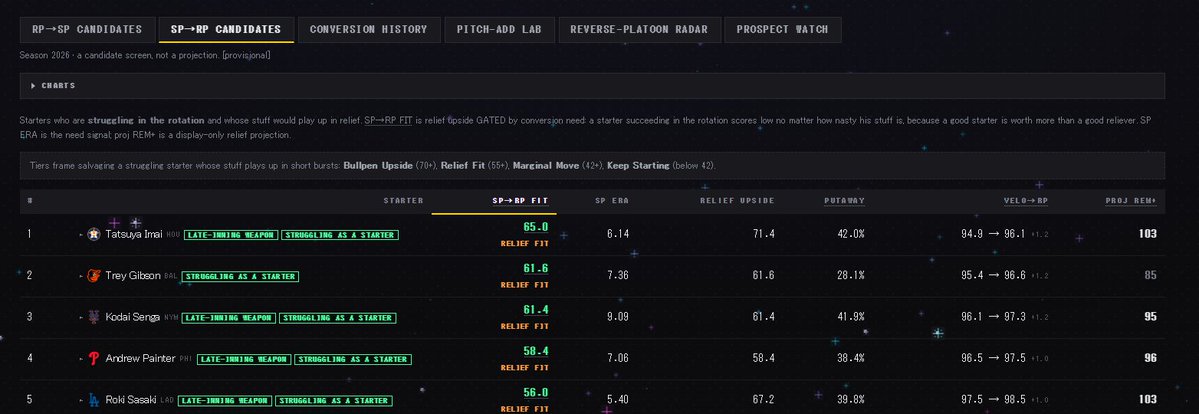Sort by Relief Upside column header
Image resolution: width=1199 pixels, height=414 pixels.
[x=737, y=201]
